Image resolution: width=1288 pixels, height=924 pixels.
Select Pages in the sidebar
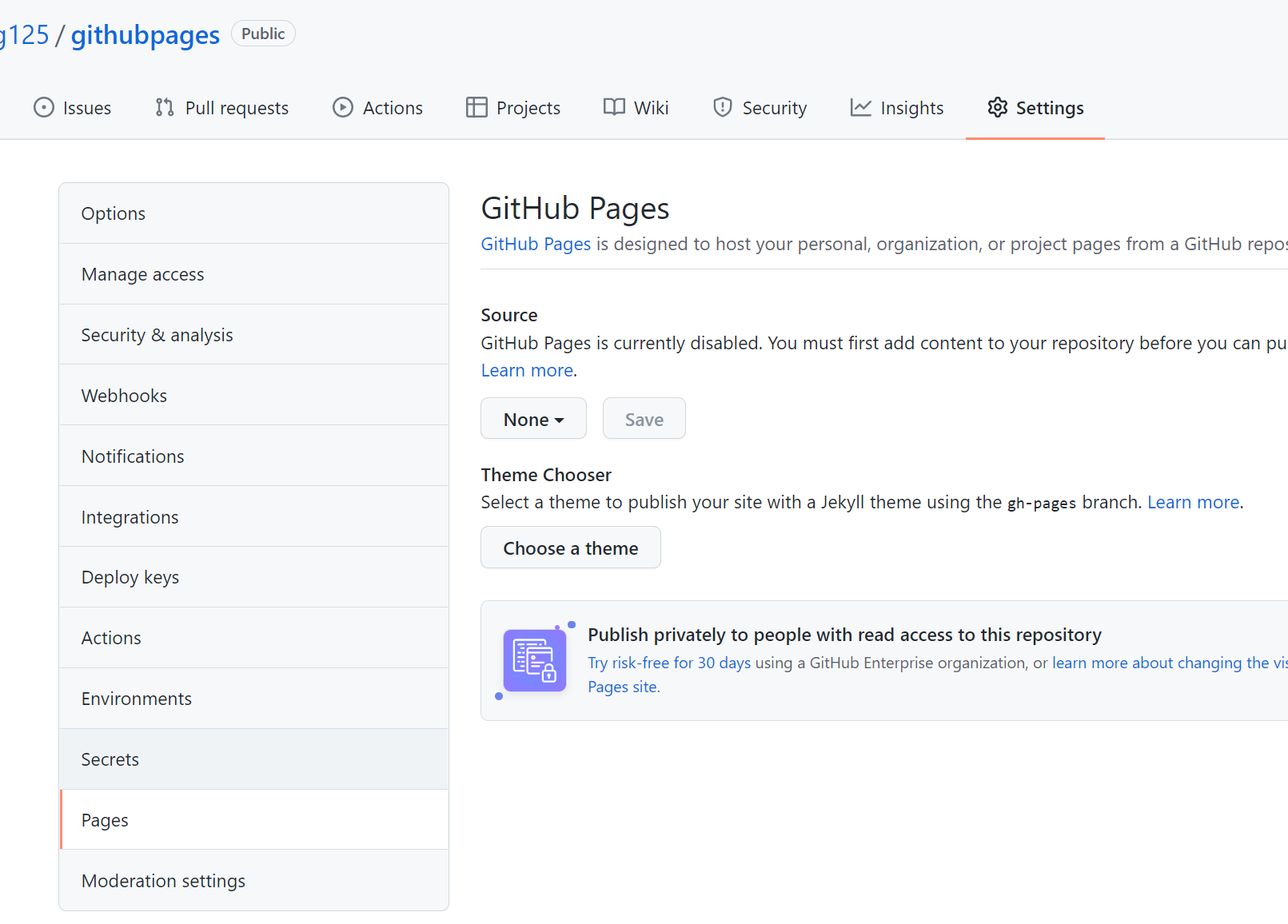[x=253, y=820]
